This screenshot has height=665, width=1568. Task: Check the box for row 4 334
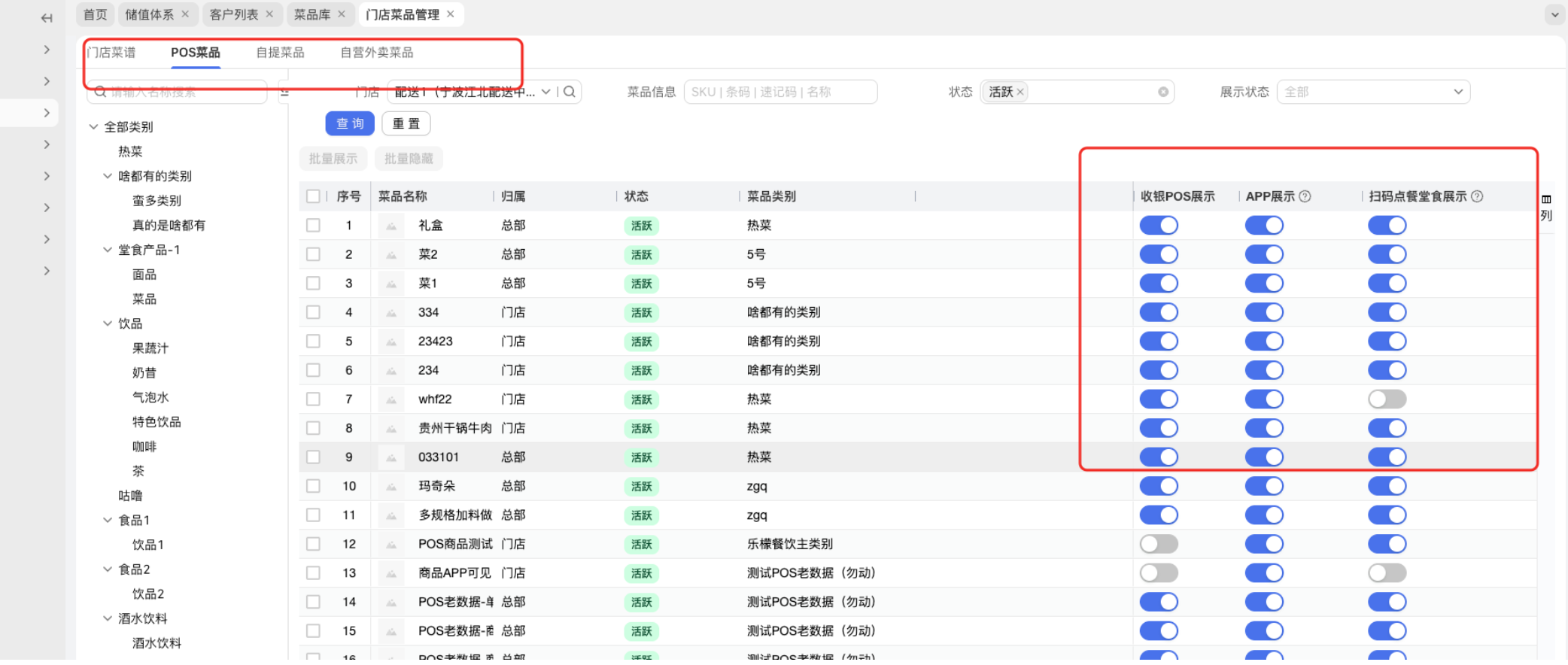coord(313,312)
